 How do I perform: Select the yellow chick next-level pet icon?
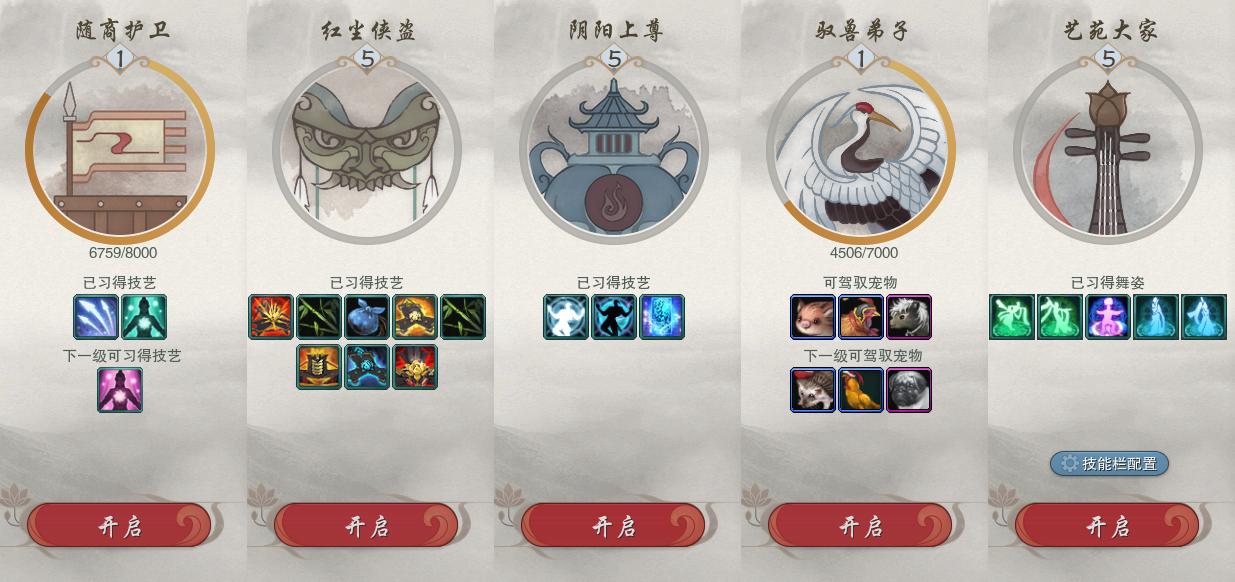click(861, 390)
